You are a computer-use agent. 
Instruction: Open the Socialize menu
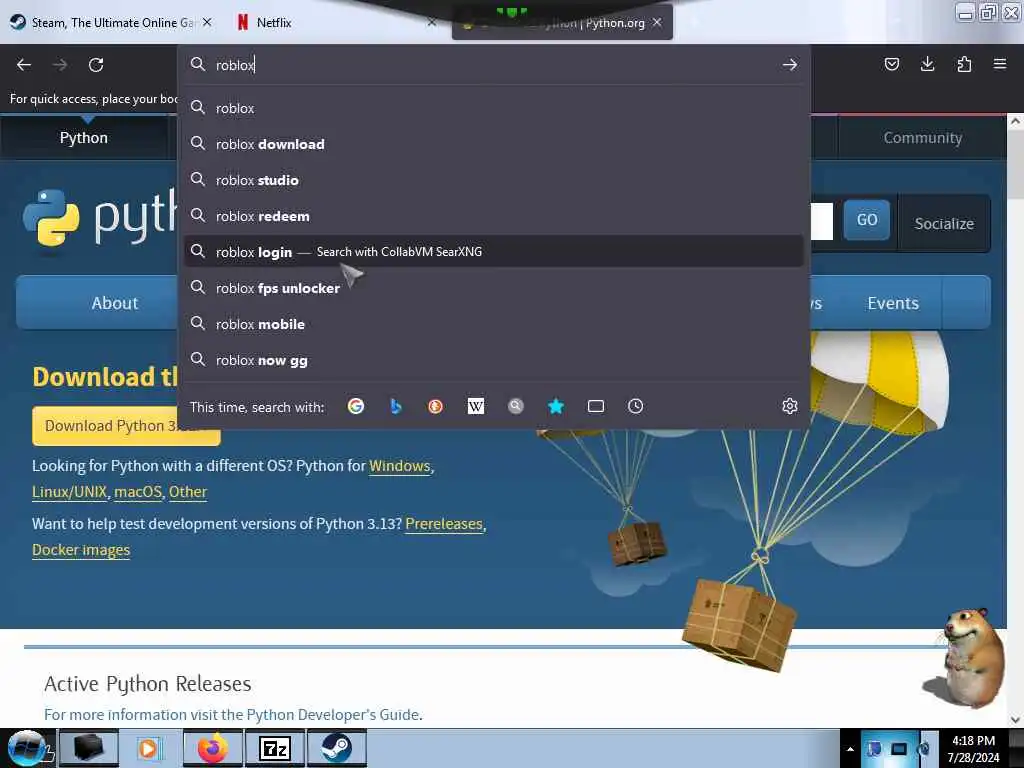click(944, 223)
